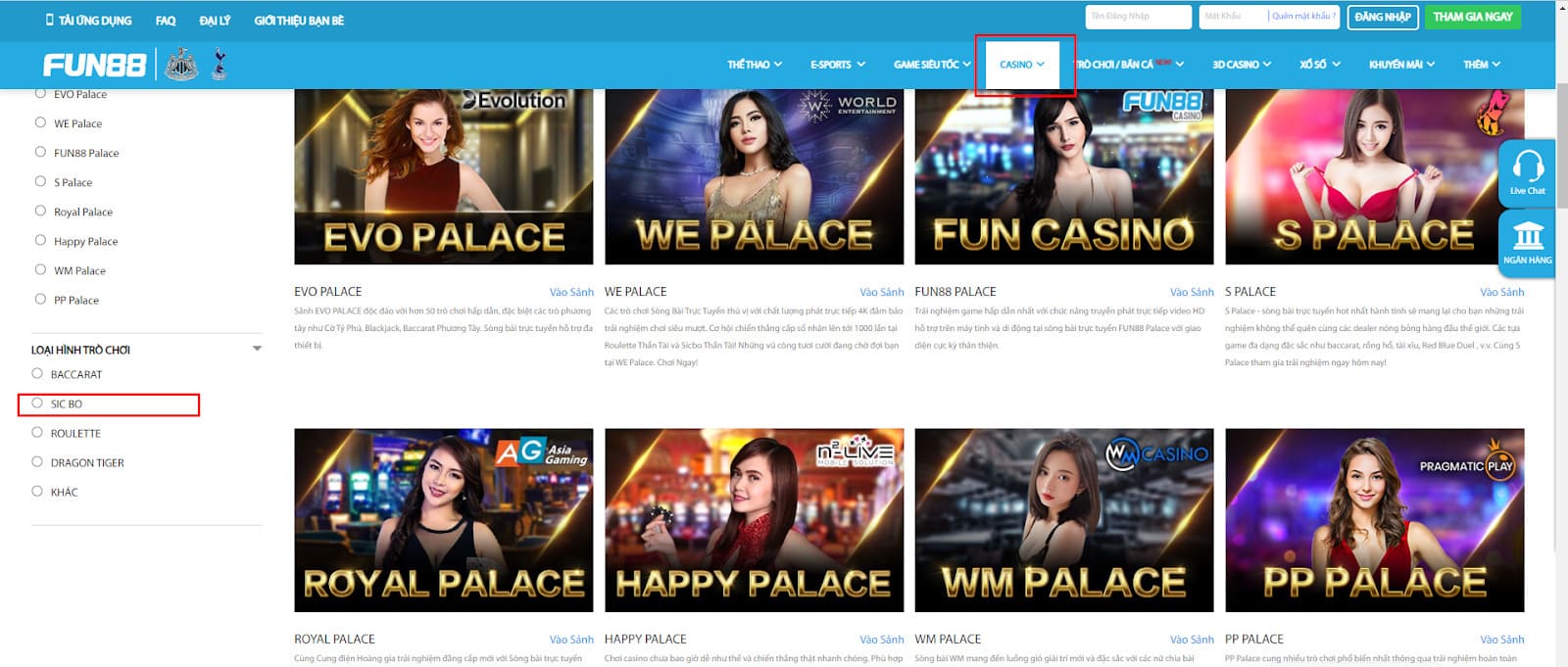Open the Khuyến Mãi dropdown menu
The width and height of the screenshot is (1568, 667).
click(1401, 65)
